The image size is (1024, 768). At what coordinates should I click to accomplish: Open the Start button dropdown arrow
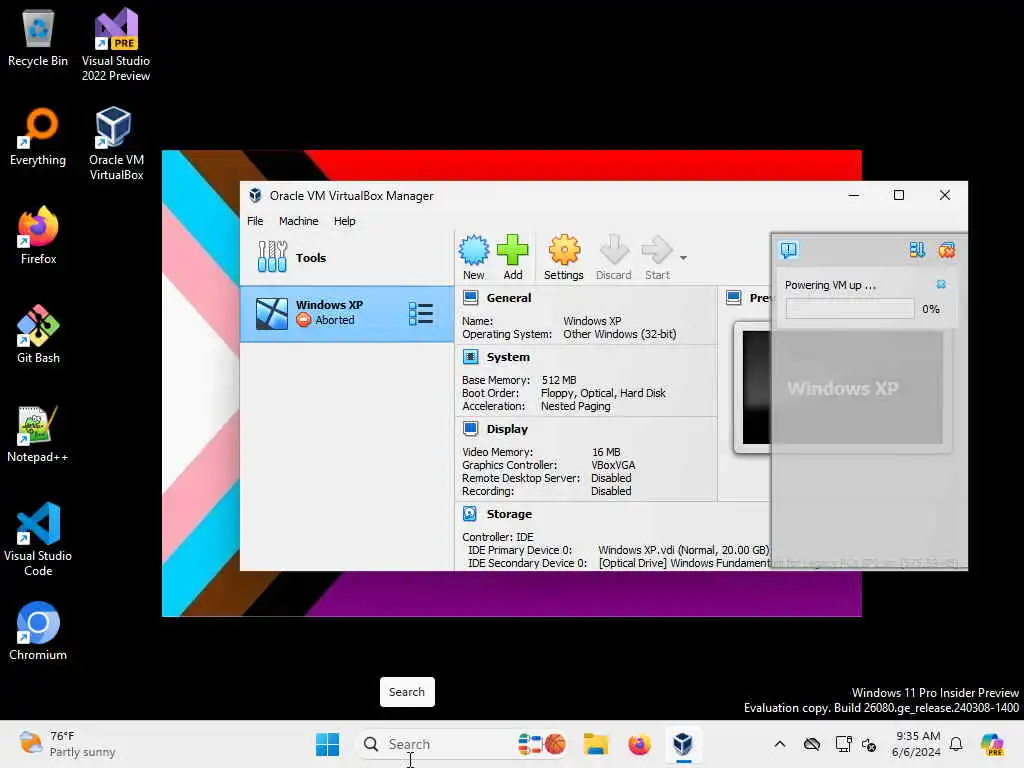pyautogui.click(x=683, y=258)
